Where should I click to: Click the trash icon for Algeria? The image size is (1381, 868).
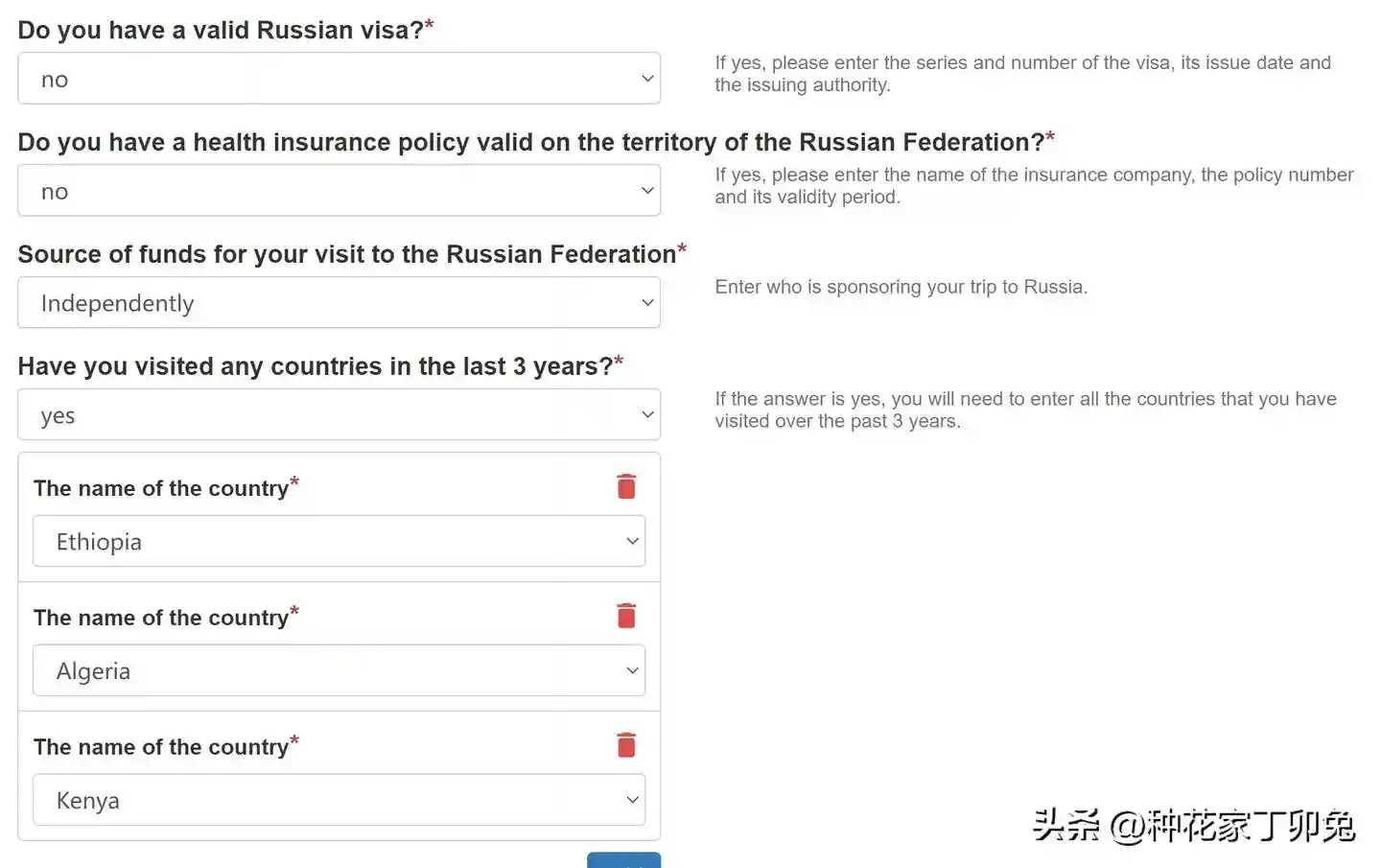(x=626, y=616)
